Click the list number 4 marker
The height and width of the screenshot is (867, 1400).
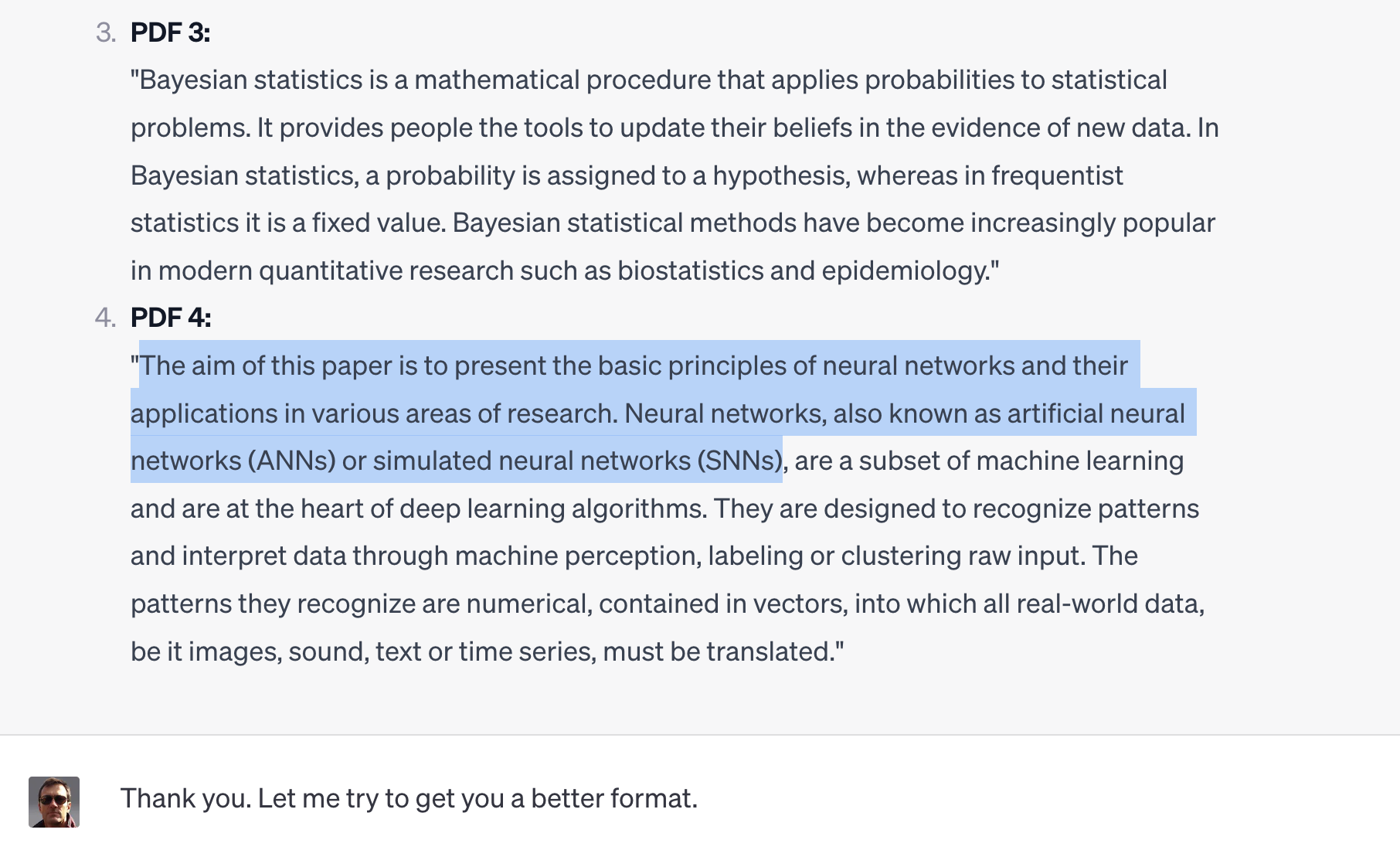click(105, 318)
